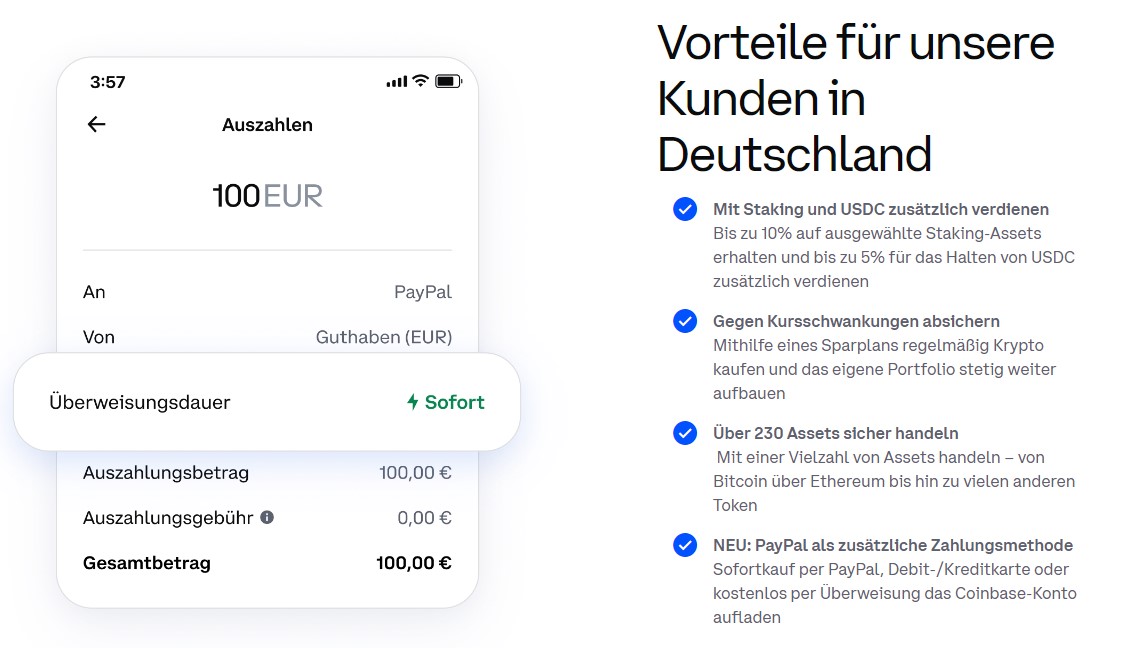Tap the back arrow next to Auszahlen
Viewport: 1127px width, 648px height.
[x=96, y=124]
